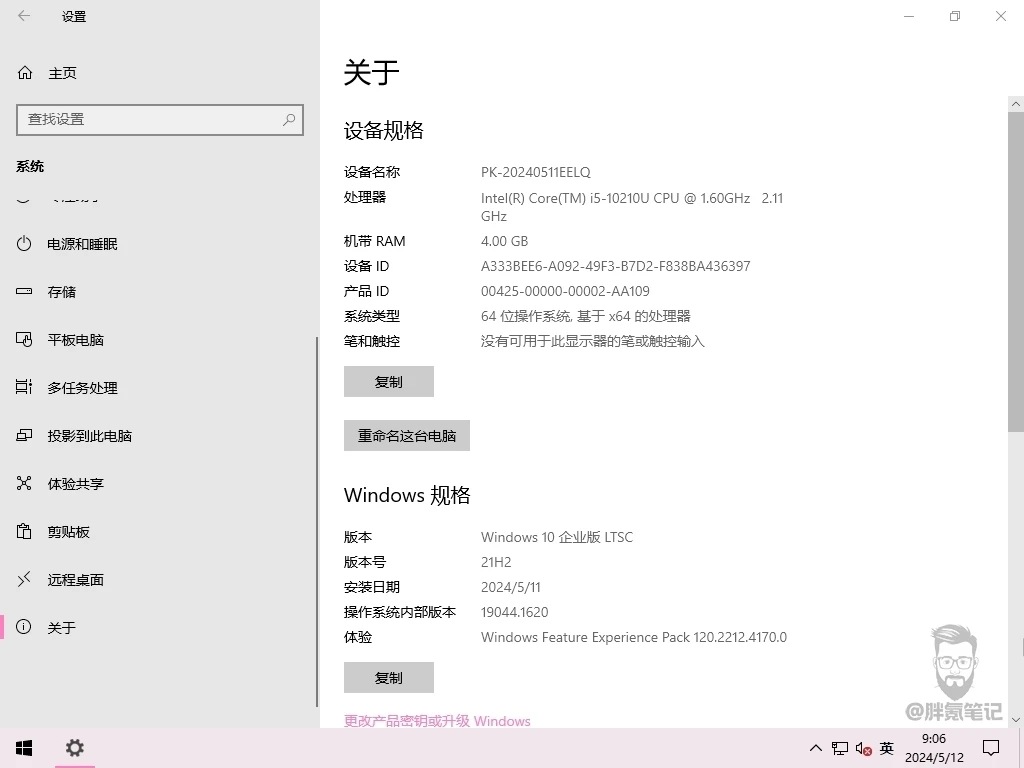Click the processor value i5-10210U text
This screenshot has height=768, width=1024.
(x=632, y=207)
